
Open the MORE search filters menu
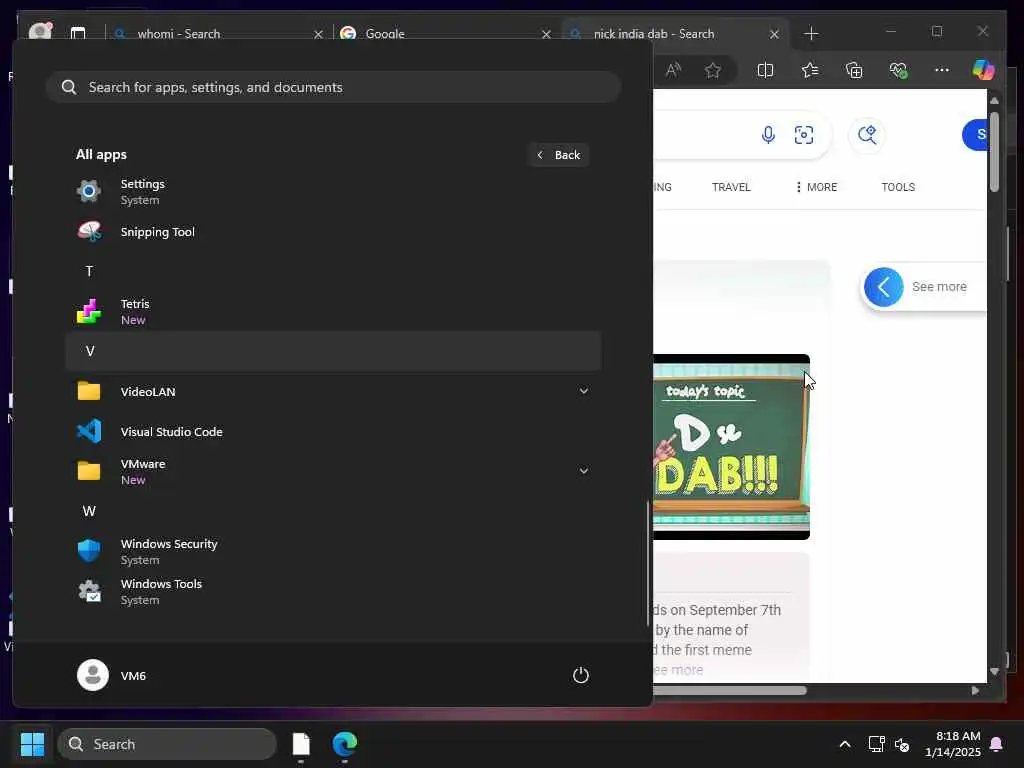tap(816, 187)
